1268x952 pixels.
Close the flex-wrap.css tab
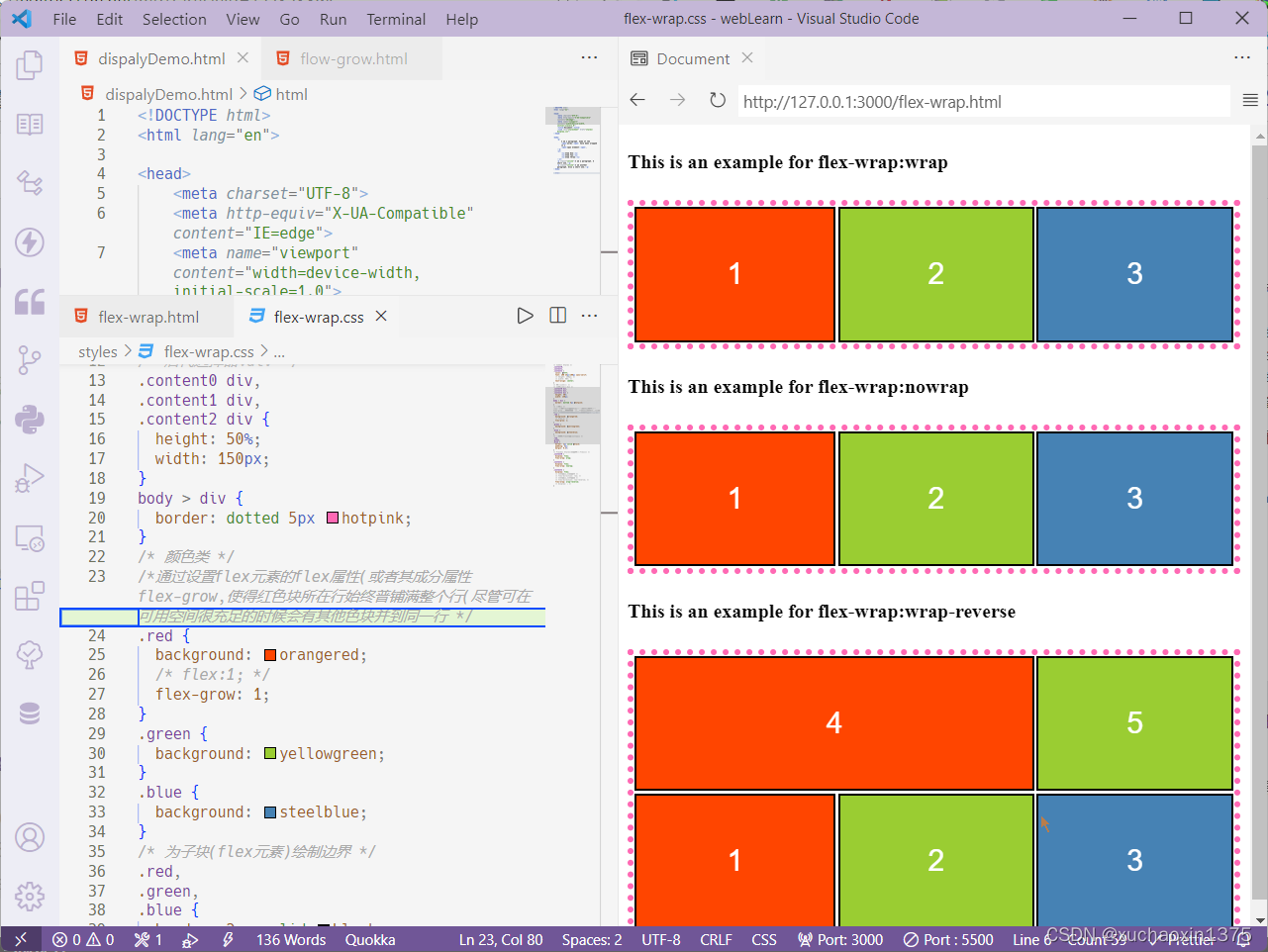(x=381, y=316)
